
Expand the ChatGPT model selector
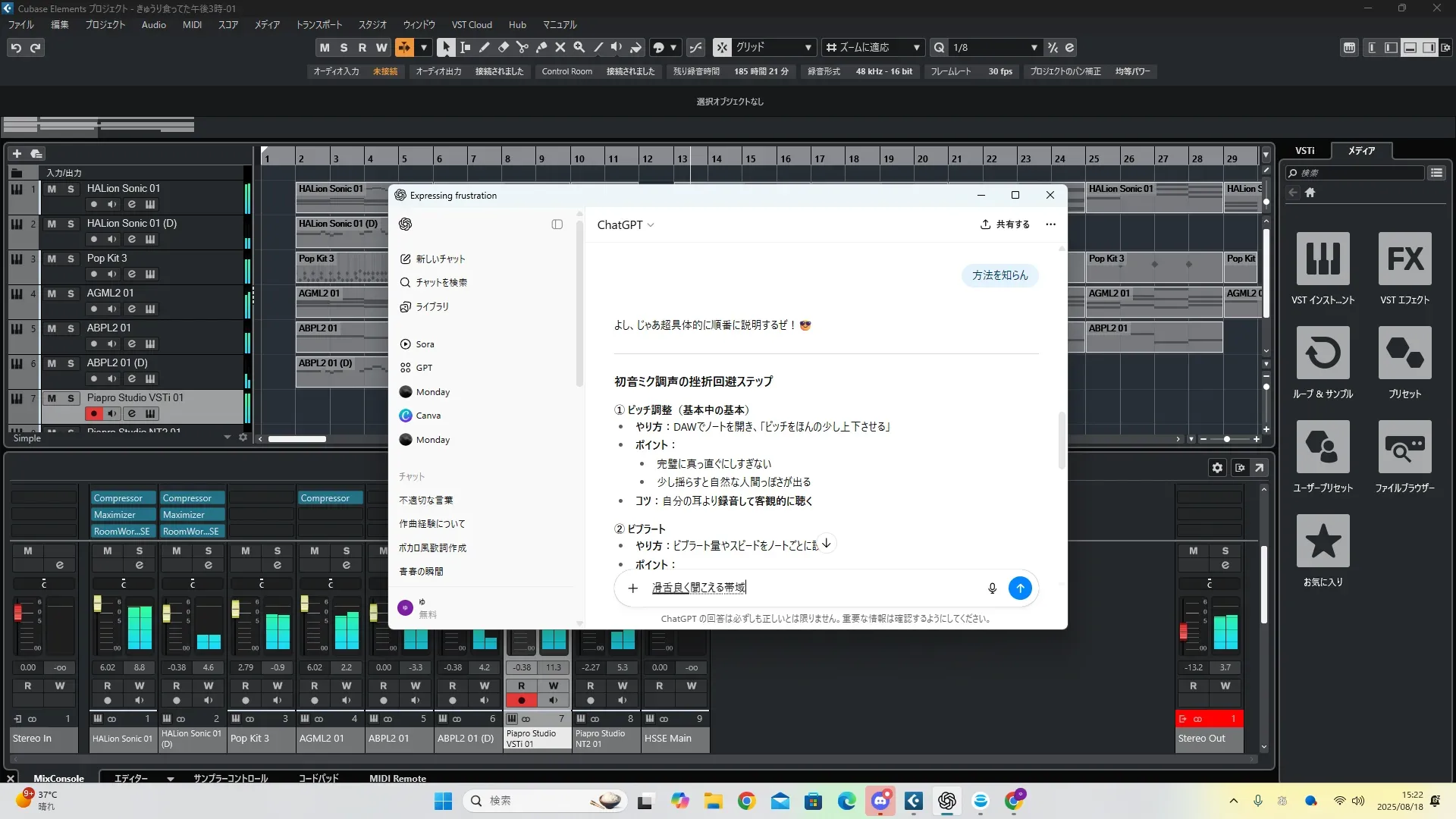tap(626, 224)
